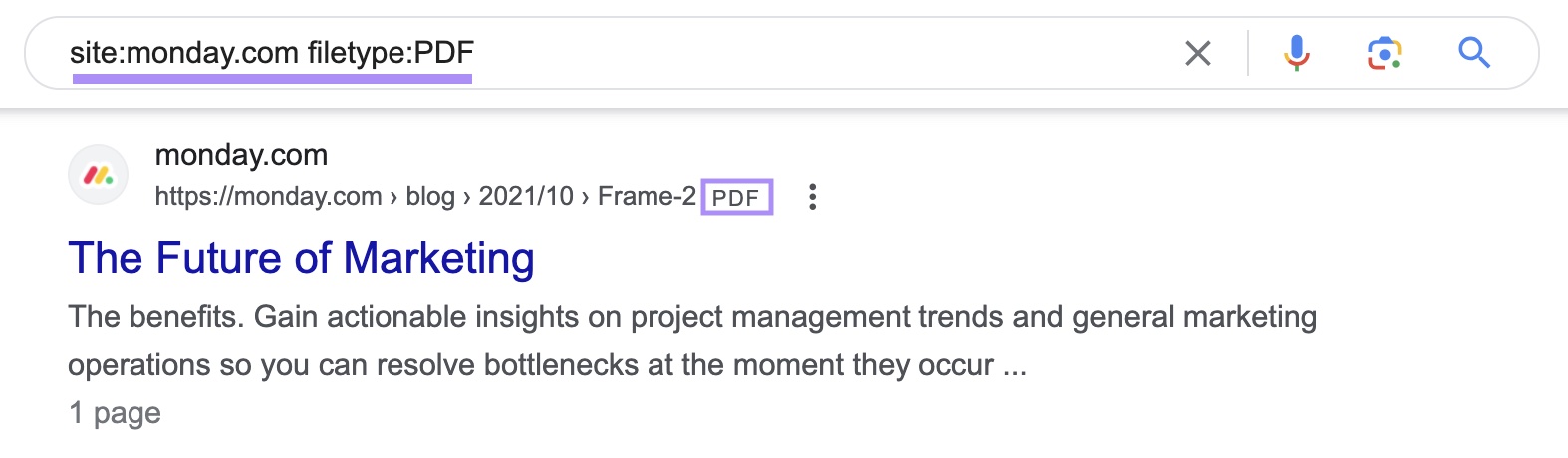This screenshot has width=1568, height=458.
Task: Click the monday.com site name
Action: tap(241, 155)
